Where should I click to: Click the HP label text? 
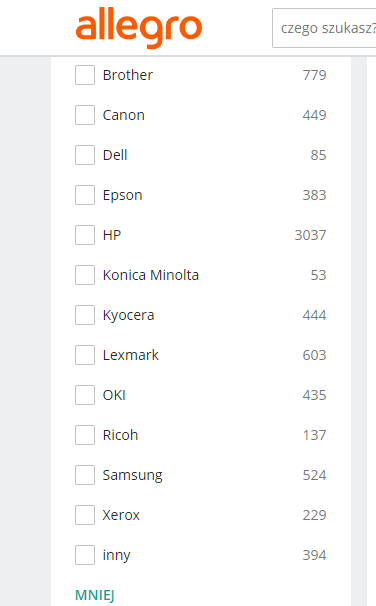112,235
